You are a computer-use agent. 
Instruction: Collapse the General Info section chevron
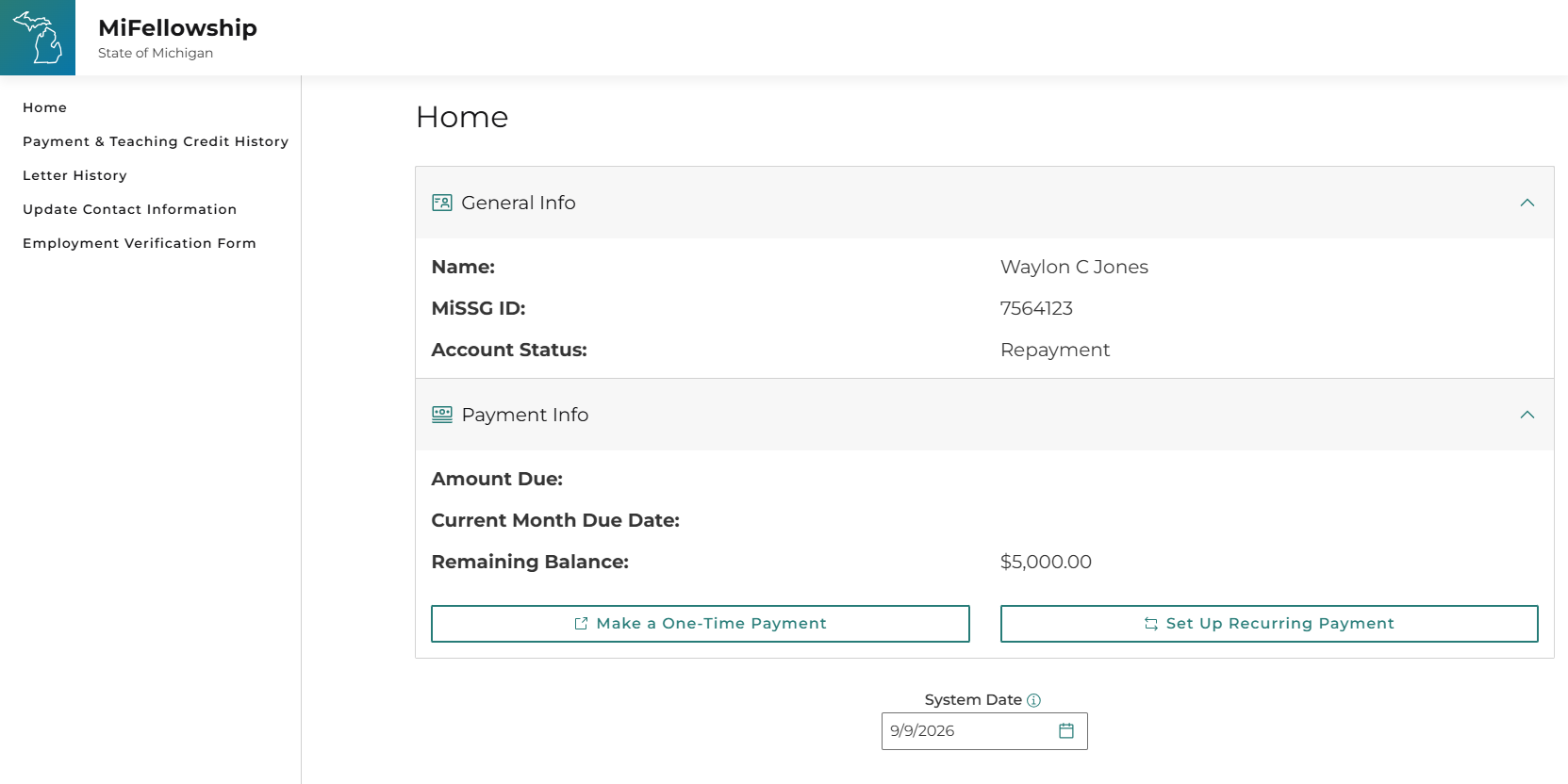(x=1527, y=203)
